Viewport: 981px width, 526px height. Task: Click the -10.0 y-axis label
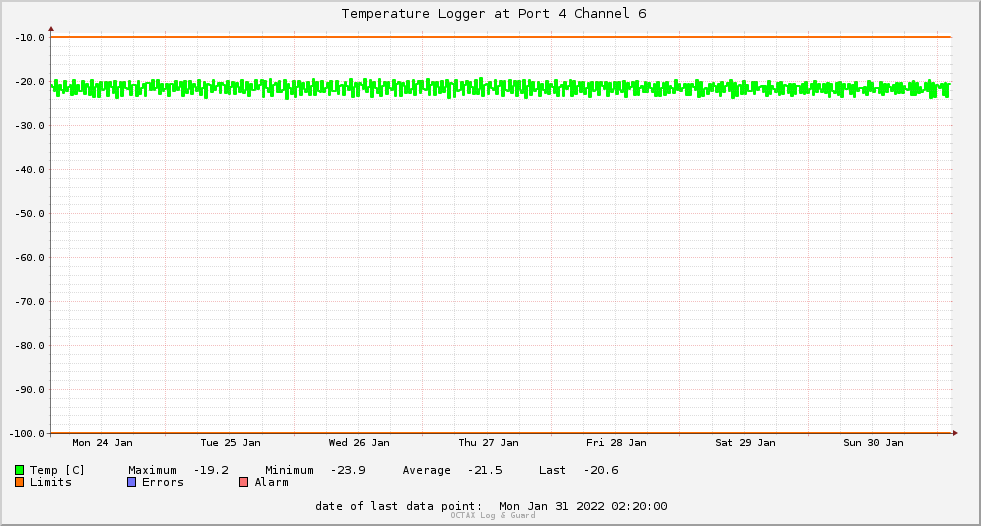coord(30,38)
